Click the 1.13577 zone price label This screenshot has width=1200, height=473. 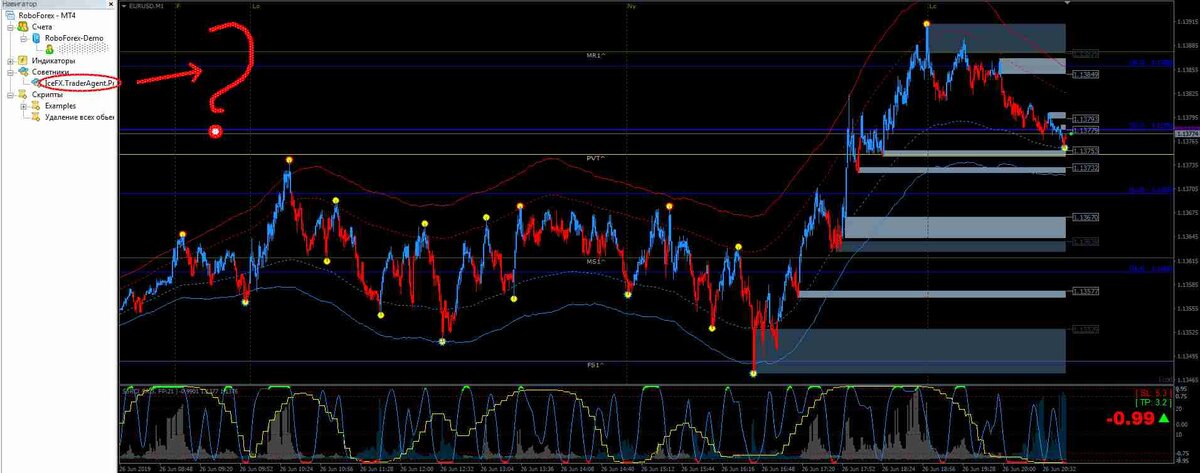point(1086,292)
